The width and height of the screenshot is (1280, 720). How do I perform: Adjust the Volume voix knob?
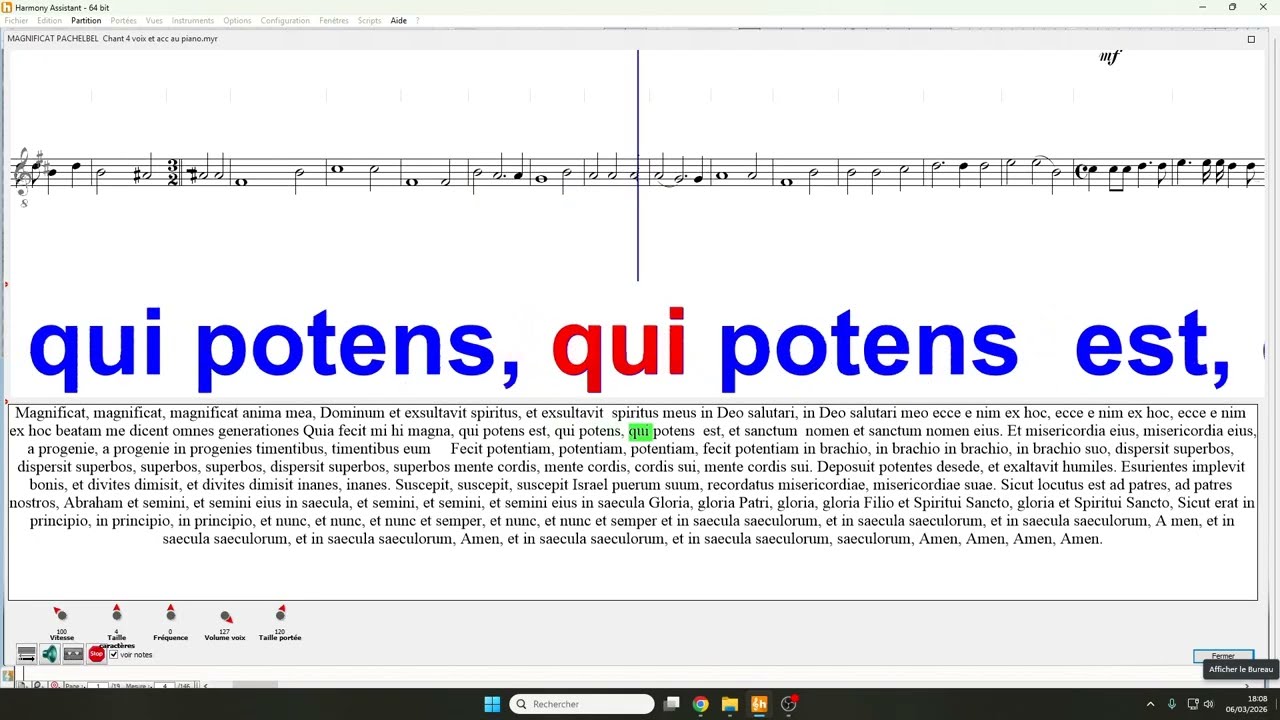pos(226,616)
